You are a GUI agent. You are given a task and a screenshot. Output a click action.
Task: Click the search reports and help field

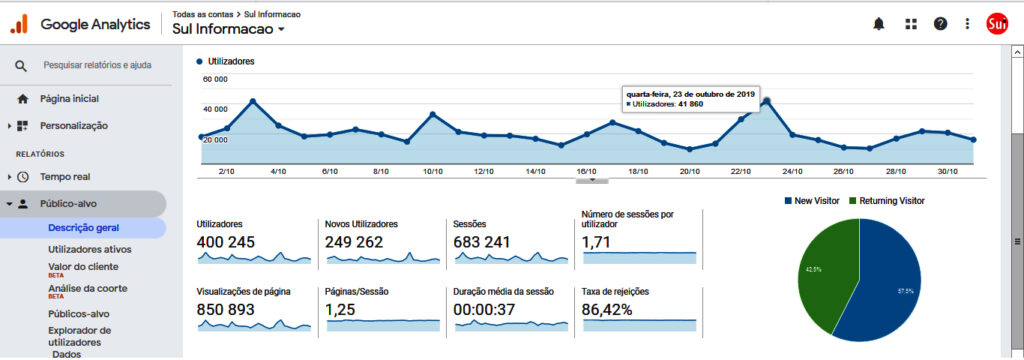click(x=97, y=65)
